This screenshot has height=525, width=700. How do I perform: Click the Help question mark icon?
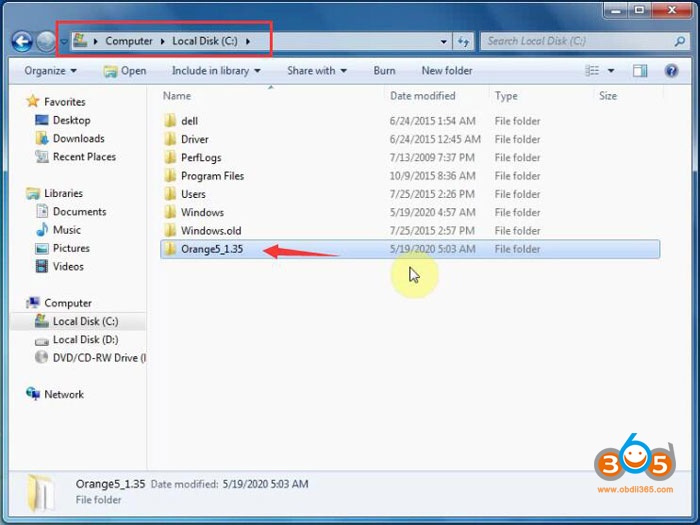point(671,71)
